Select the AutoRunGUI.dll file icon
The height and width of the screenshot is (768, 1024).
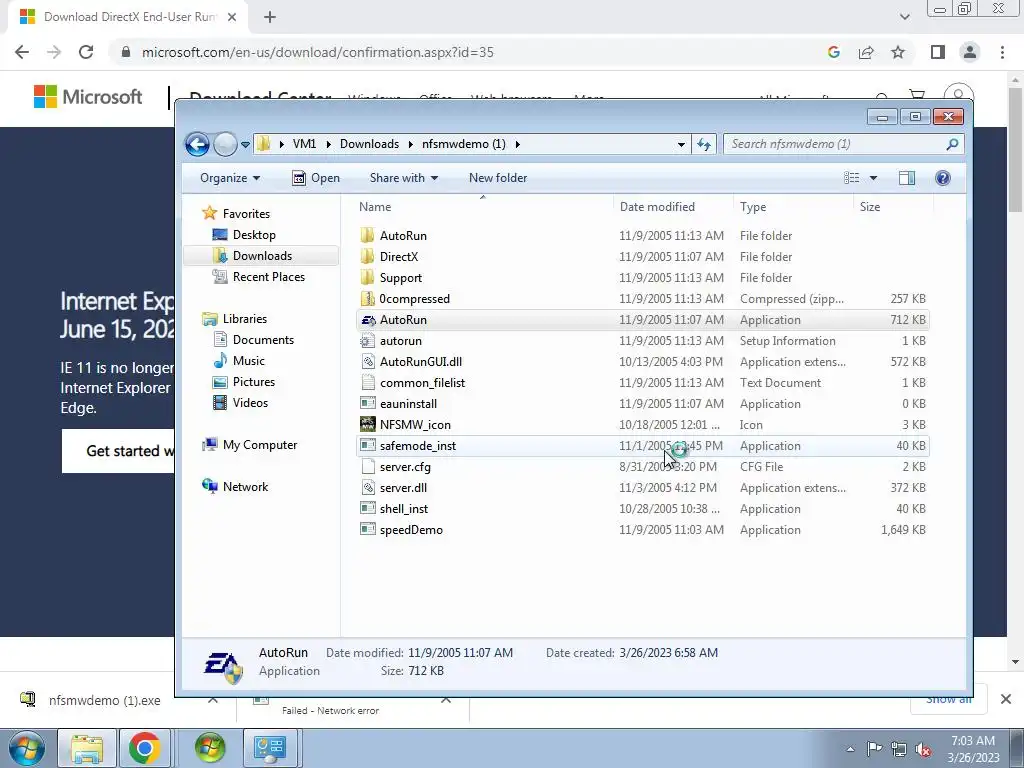(x=368, y=362)
